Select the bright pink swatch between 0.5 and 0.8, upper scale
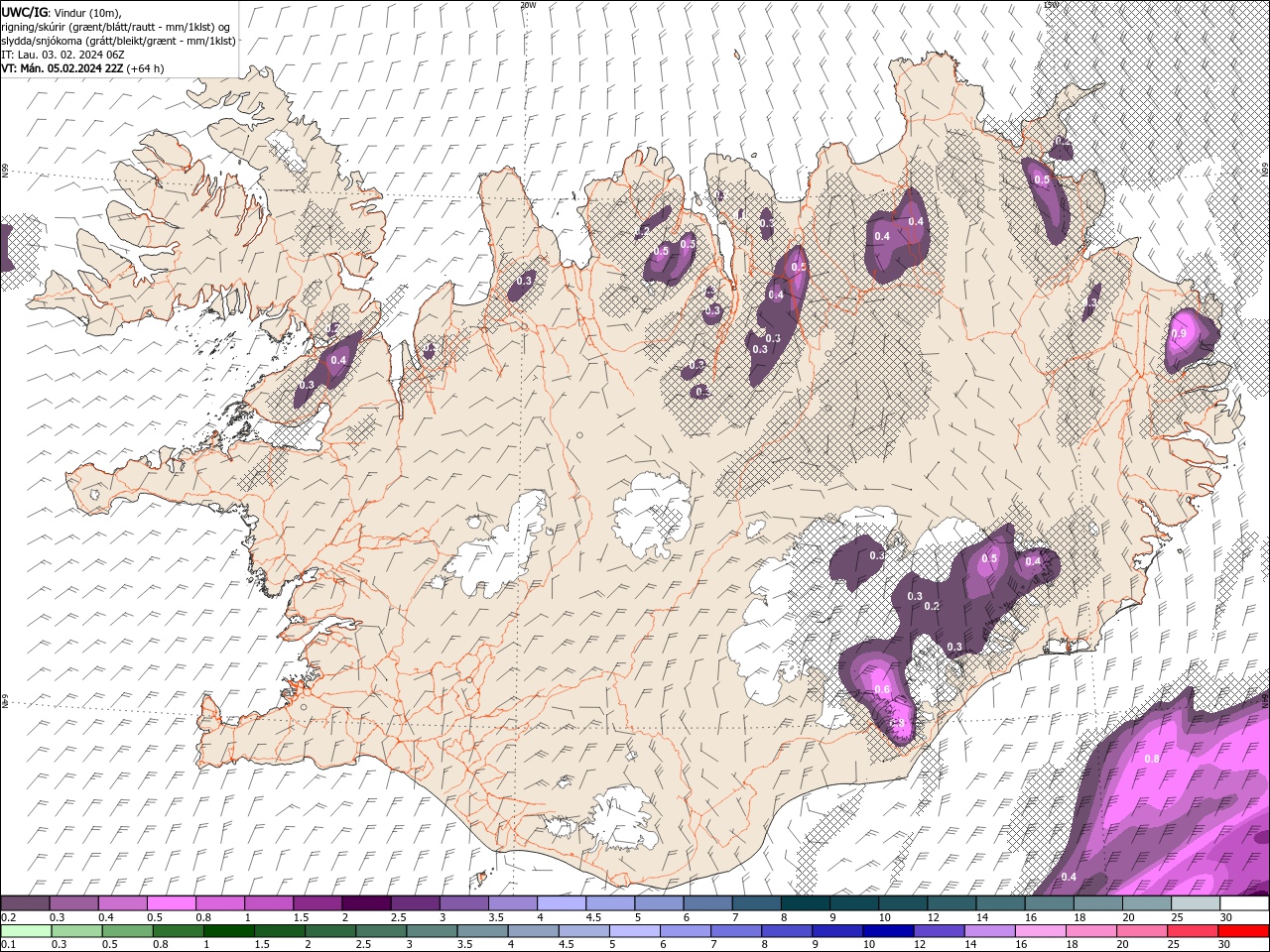 172,903
